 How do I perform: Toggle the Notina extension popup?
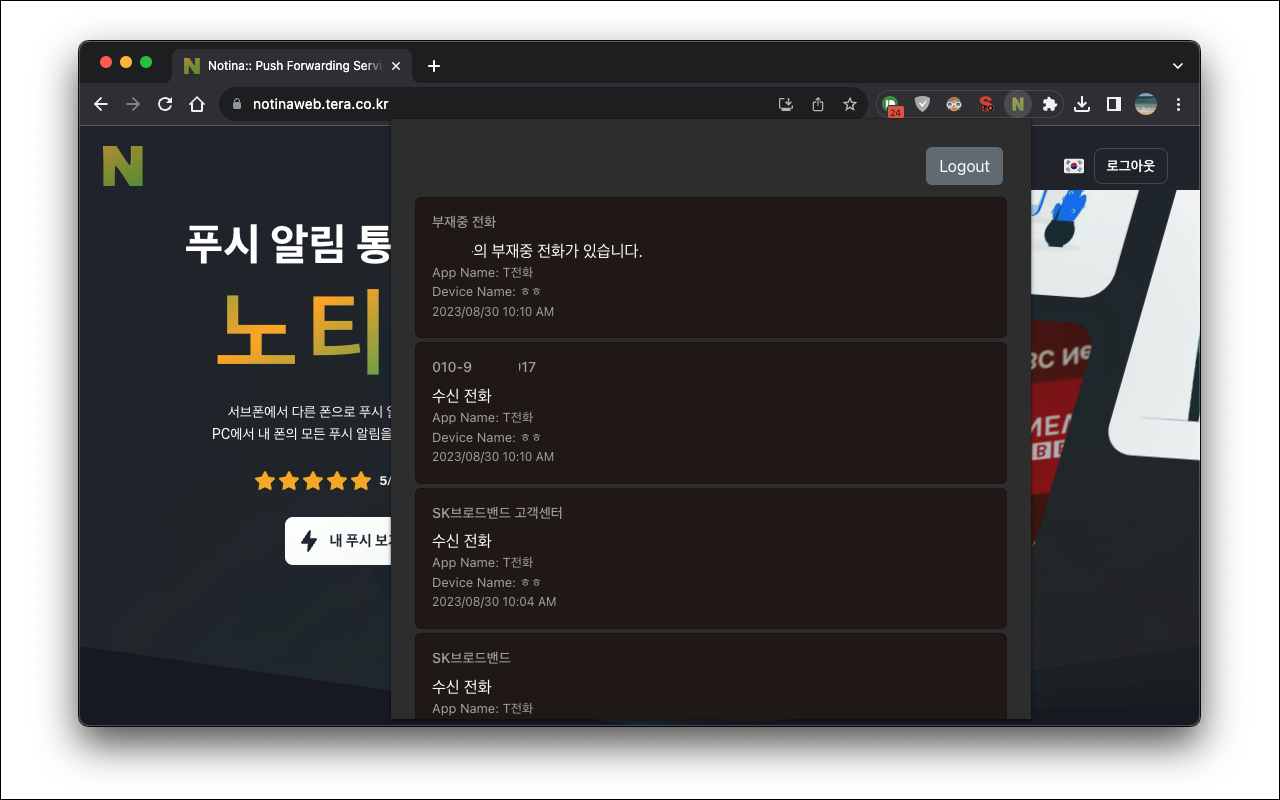pos(1018,104)
